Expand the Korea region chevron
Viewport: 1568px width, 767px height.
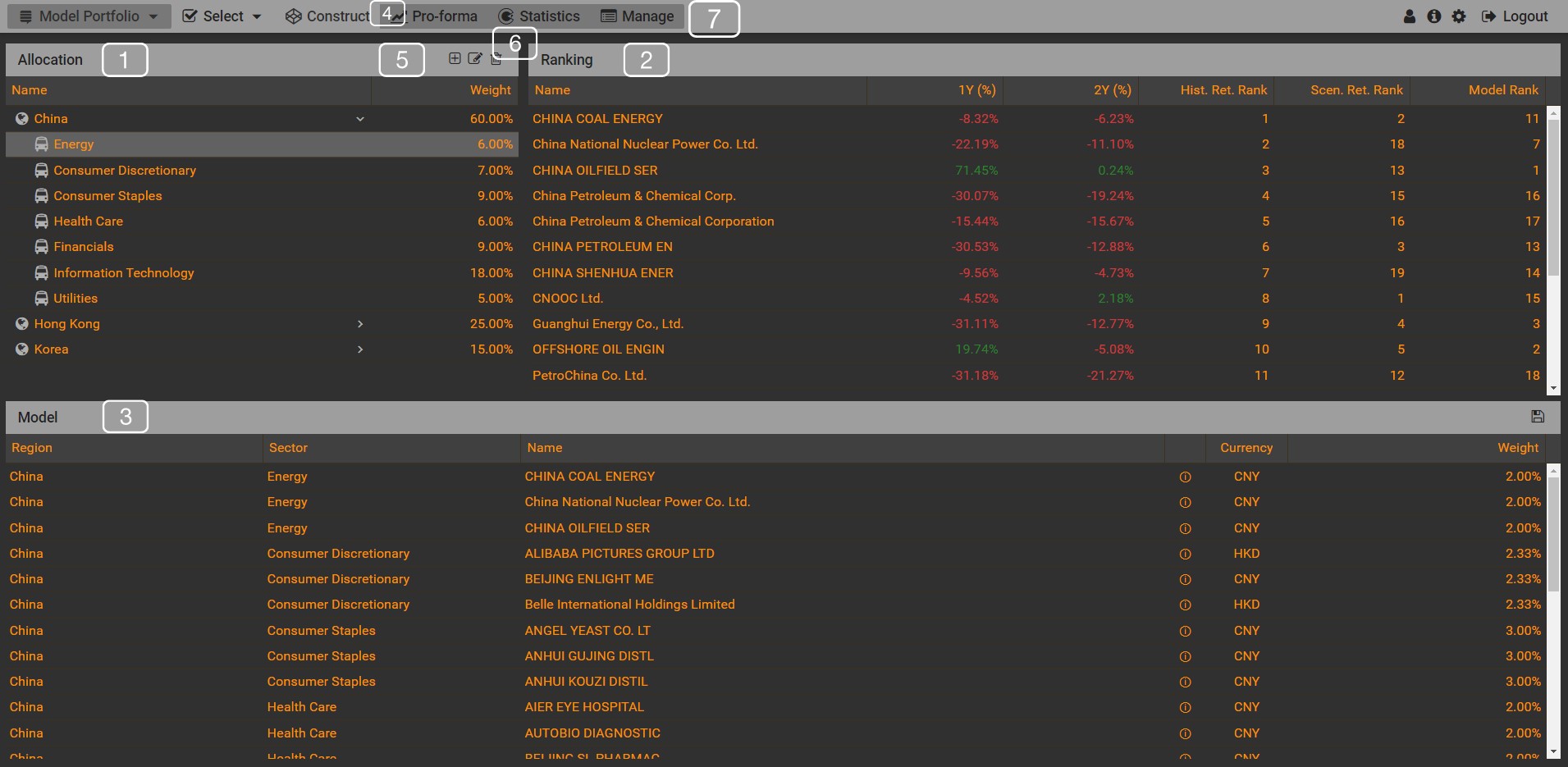coord(359,349)
